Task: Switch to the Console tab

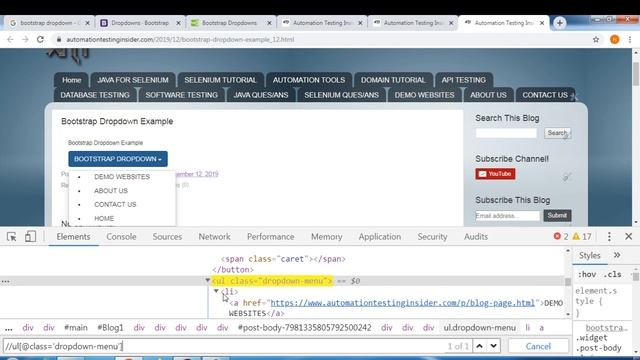Action: (121, 237)
